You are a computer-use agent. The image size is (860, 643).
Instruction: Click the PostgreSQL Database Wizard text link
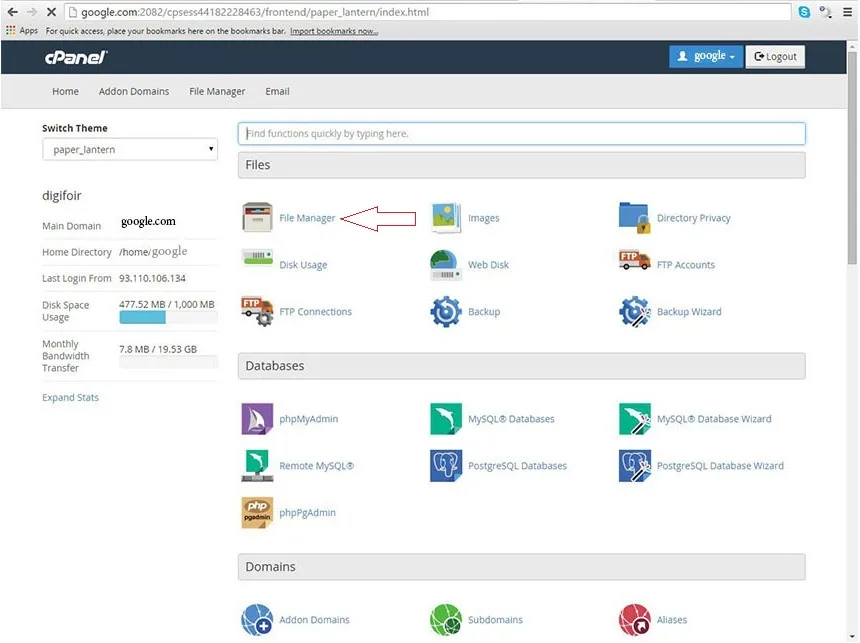click(720, 466)
